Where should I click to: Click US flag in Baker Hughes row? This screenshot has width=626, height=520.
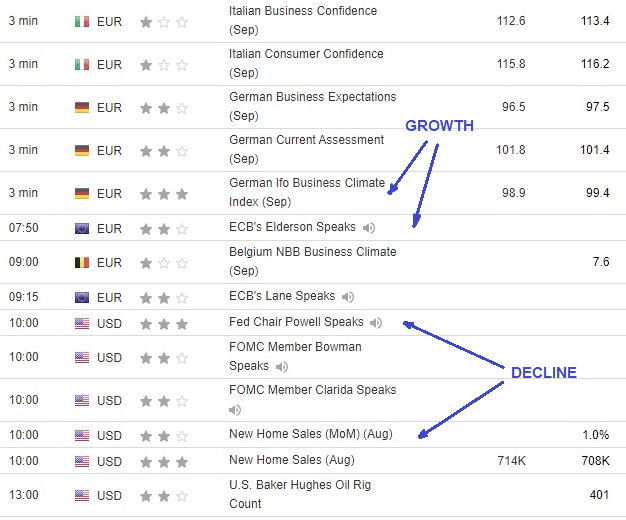click(x=82, y=496)
